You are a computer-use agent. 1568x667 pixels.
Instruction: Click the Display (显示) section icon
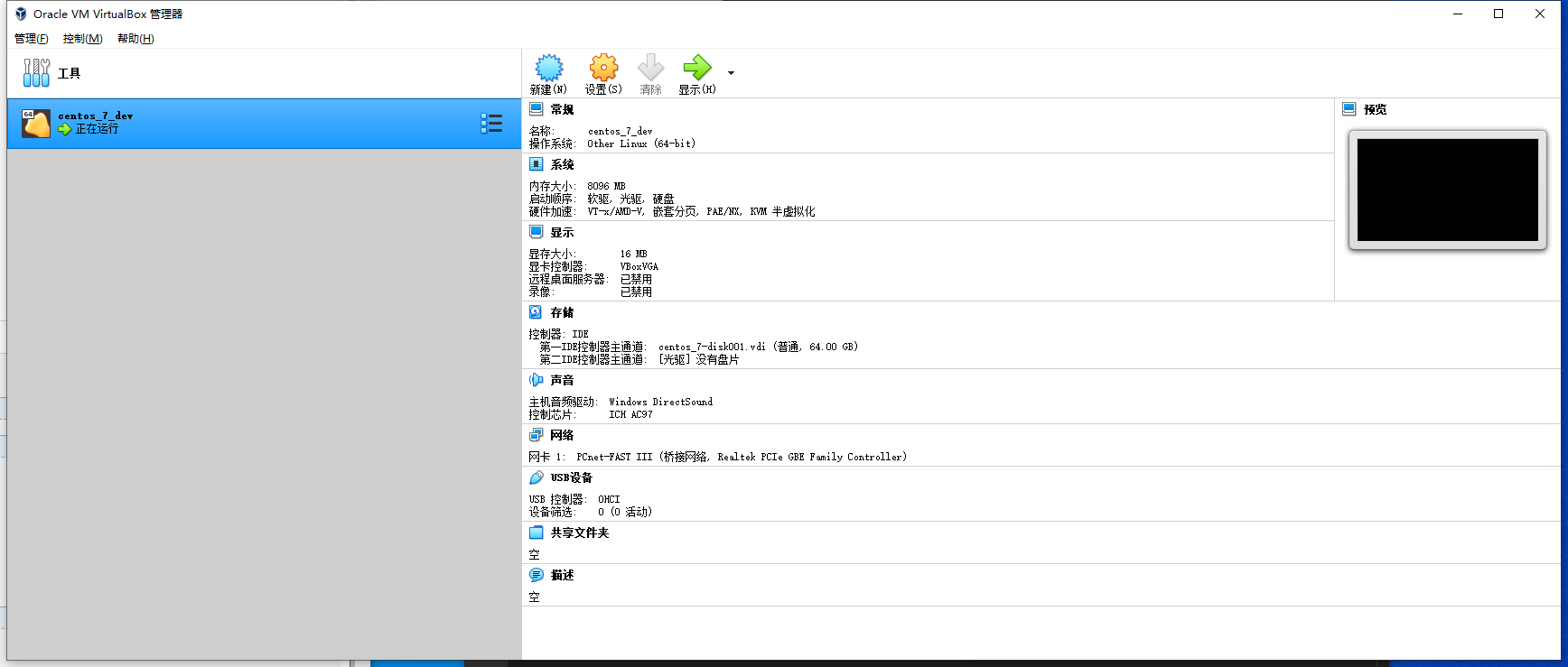pos(536,232)
